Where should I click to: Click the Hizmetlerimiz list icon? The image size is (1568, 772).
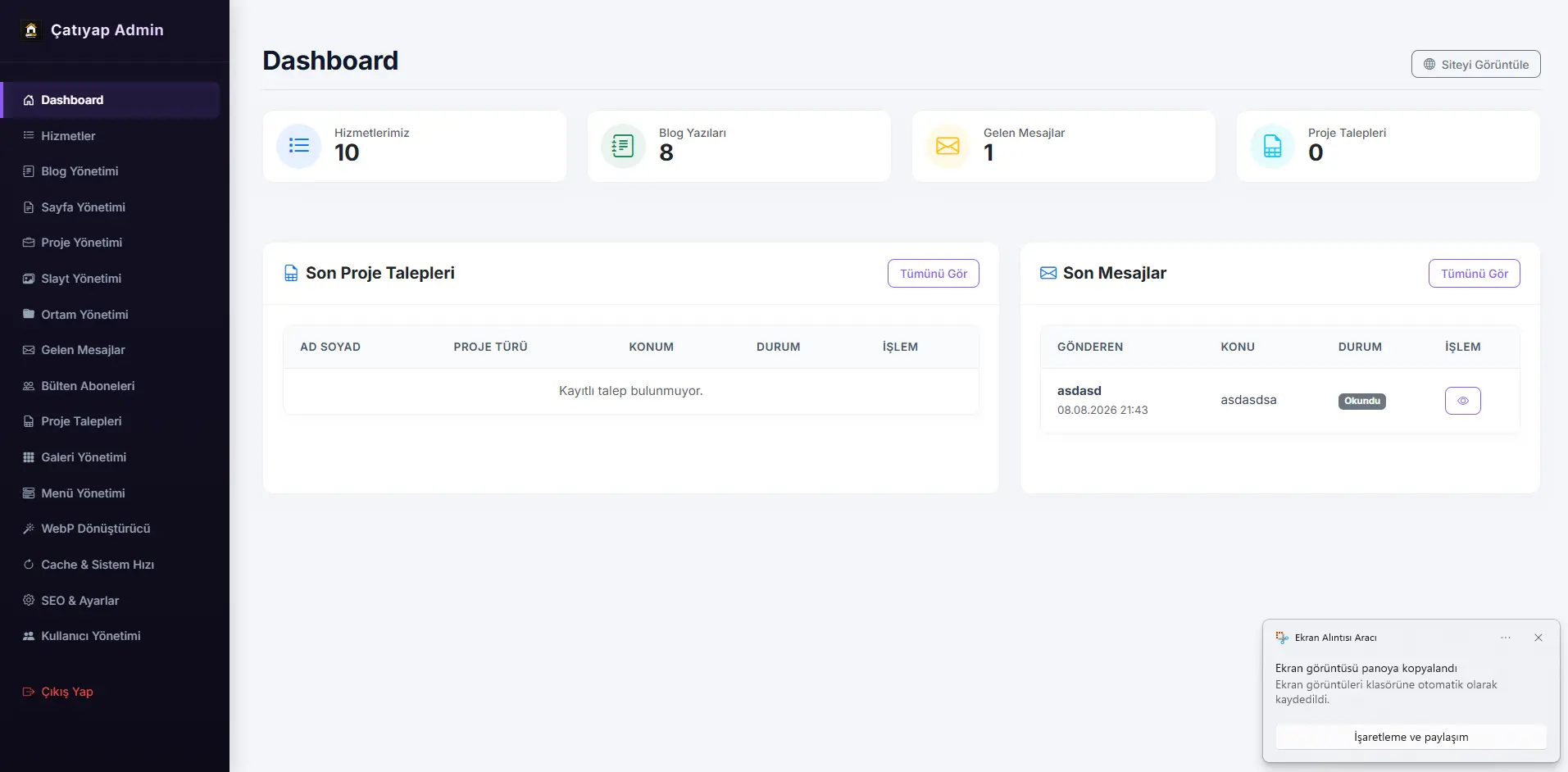pos(299,146)
